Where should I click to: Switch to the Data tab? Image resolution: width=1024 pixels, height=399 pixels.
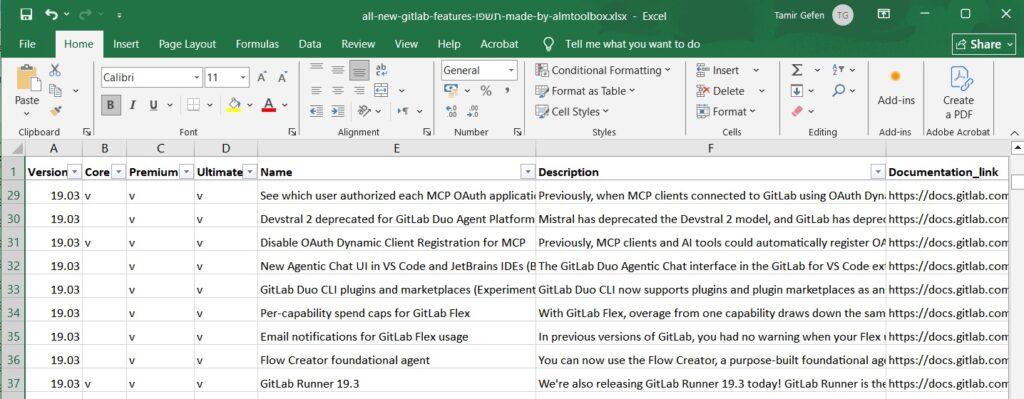(310, 44)
